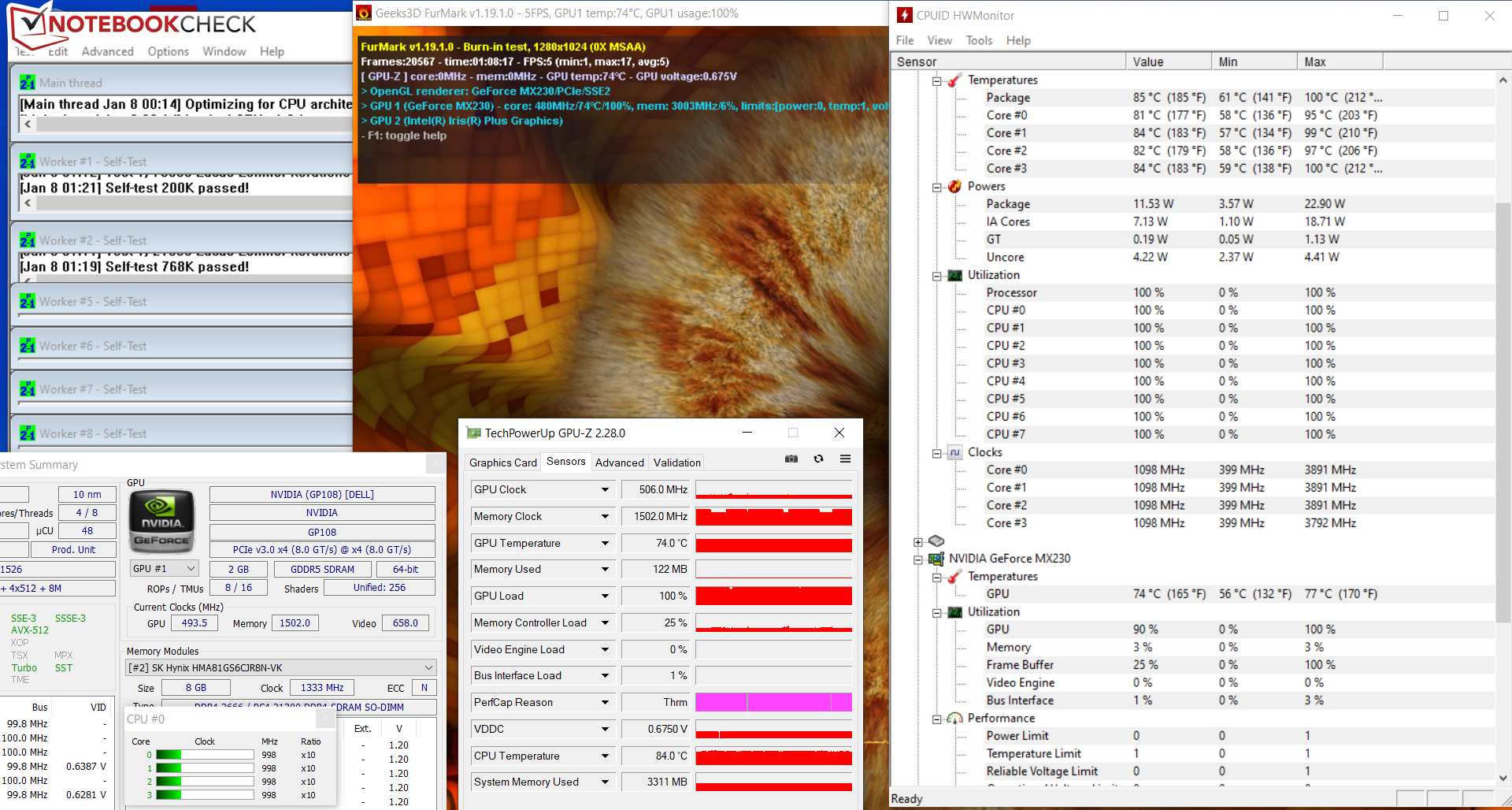Click the Worker #2 Self-Test window icon
The image size is (1512, 810).
click(x=28, y=240)
